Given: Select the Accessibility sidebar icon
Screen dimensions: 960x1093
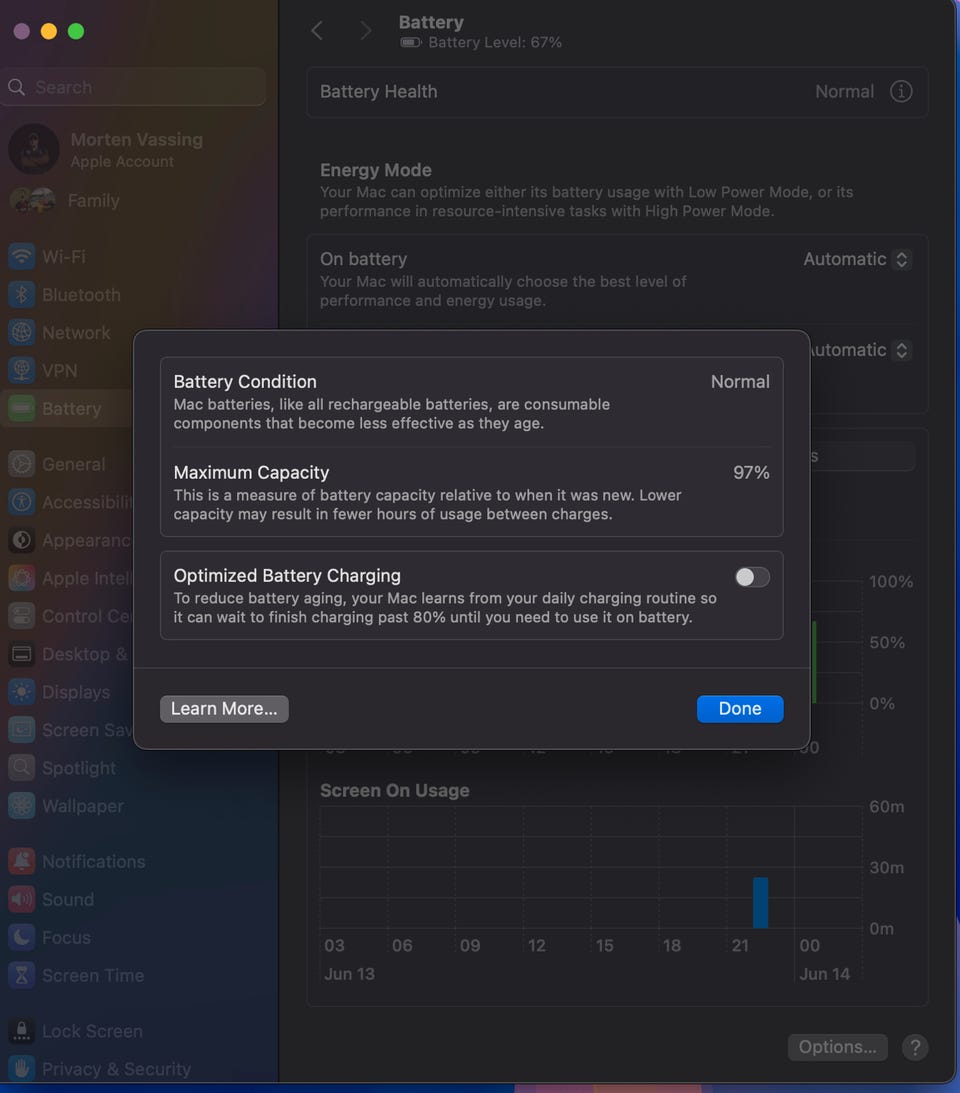Looking at the screenshot, I should (x=22, y=502).
